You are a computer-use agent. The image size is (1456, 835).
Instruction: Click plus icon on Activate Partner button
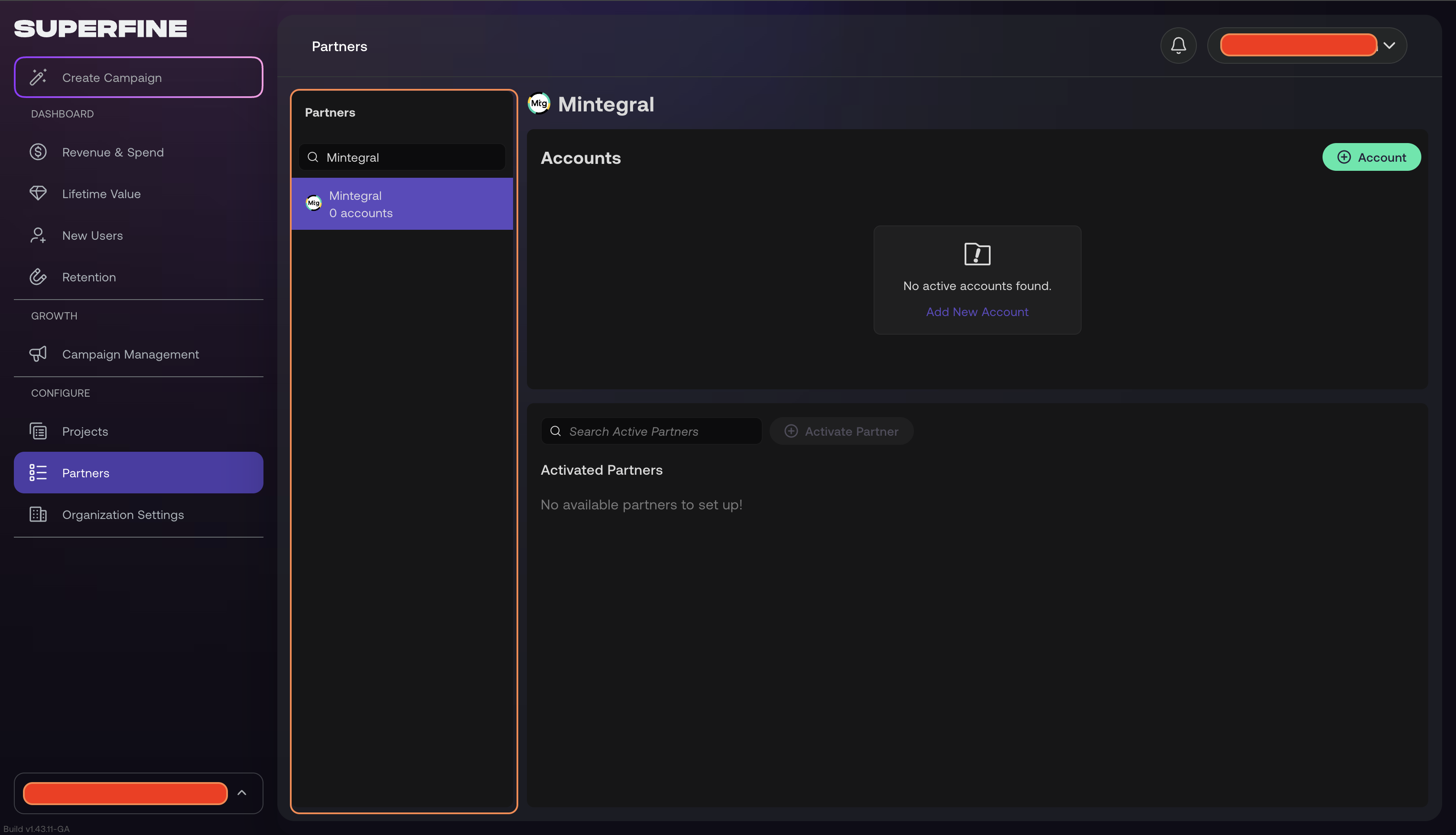[791, 431]
